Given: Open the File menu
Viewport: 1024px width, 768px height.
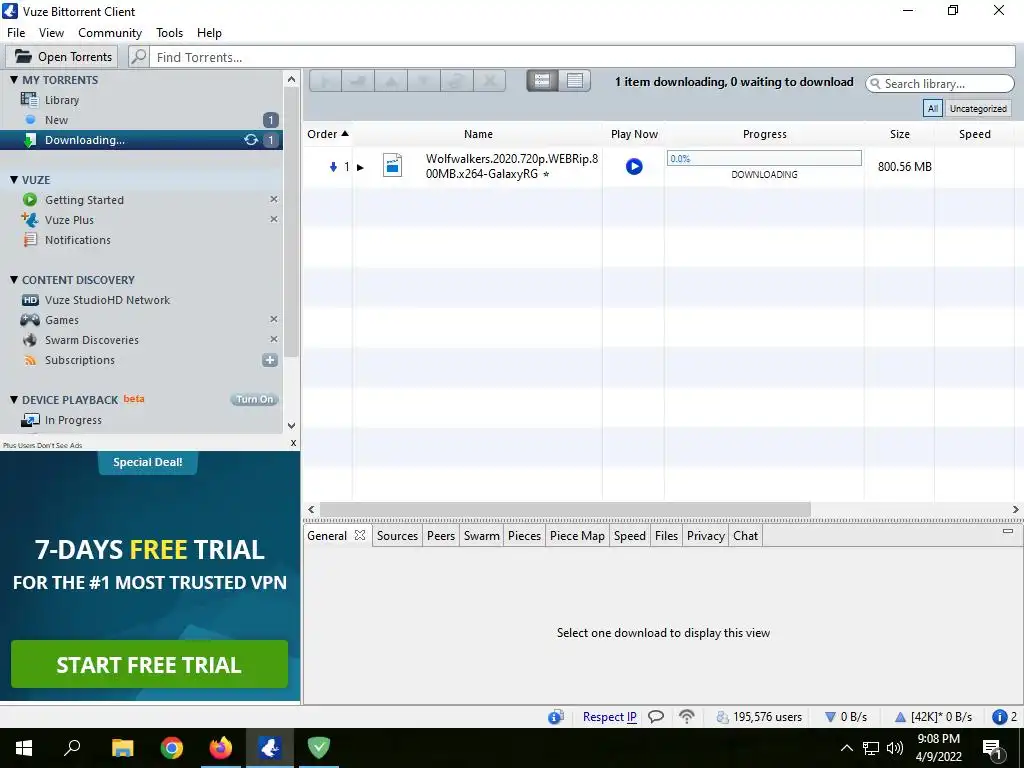Looking at the screenshot, I should pyautogui.click(x=16, y=33).
